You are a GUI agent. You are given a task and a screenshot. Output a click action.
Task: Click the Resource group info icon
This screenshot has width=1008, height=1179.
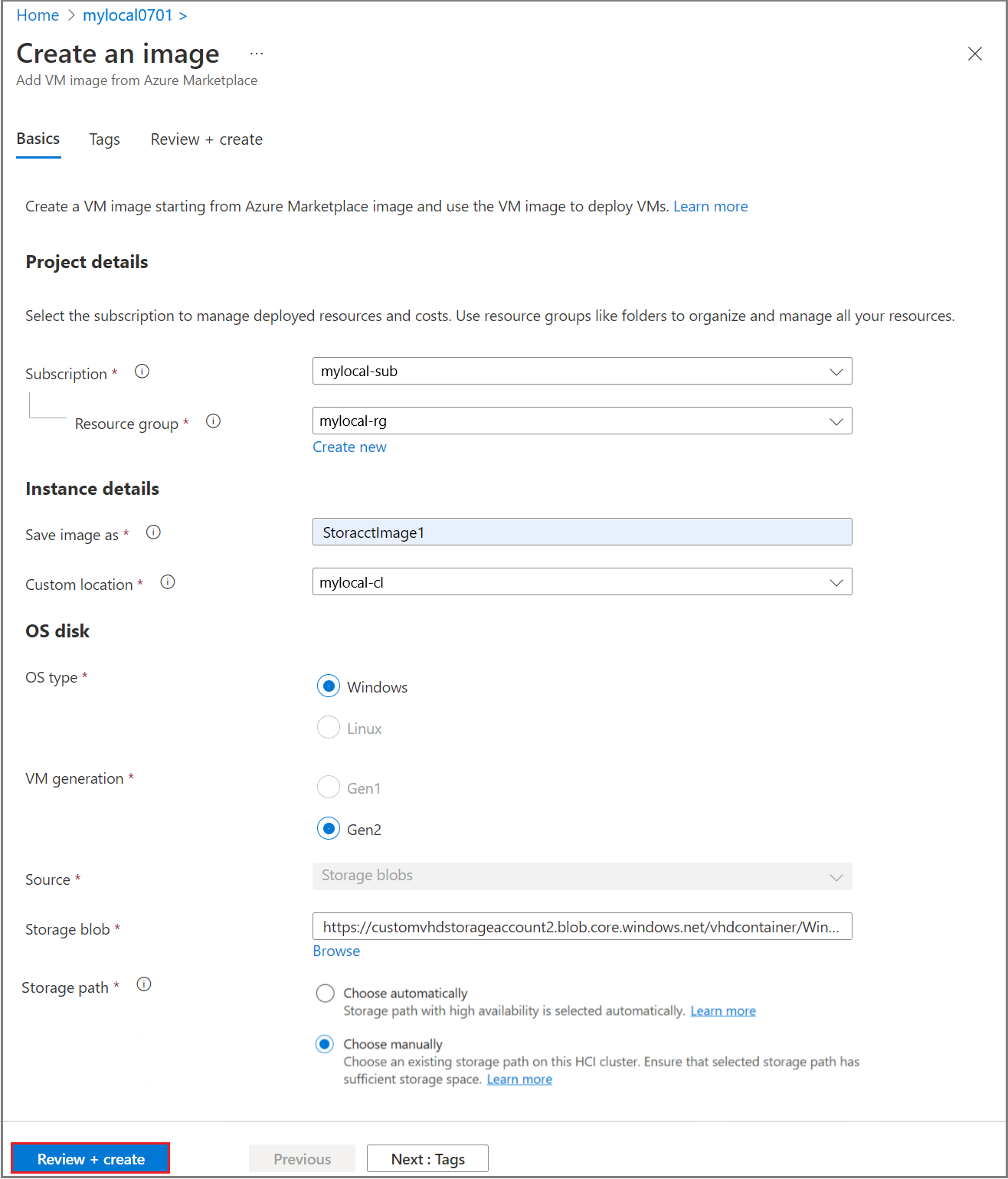click(213, 421)
